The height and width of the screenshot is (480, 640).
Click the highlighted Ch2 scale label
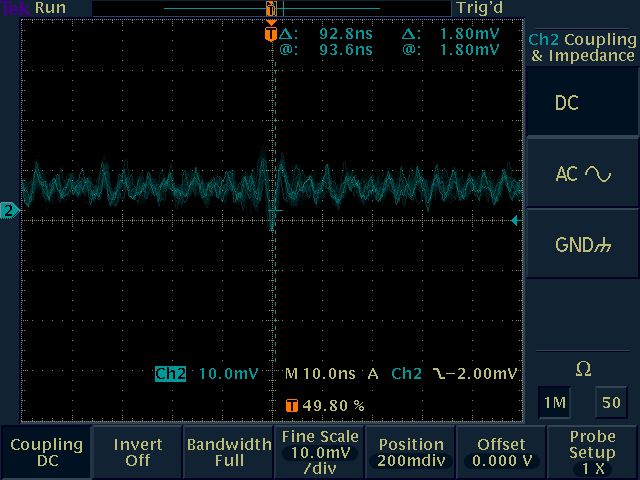click(170, 373)
